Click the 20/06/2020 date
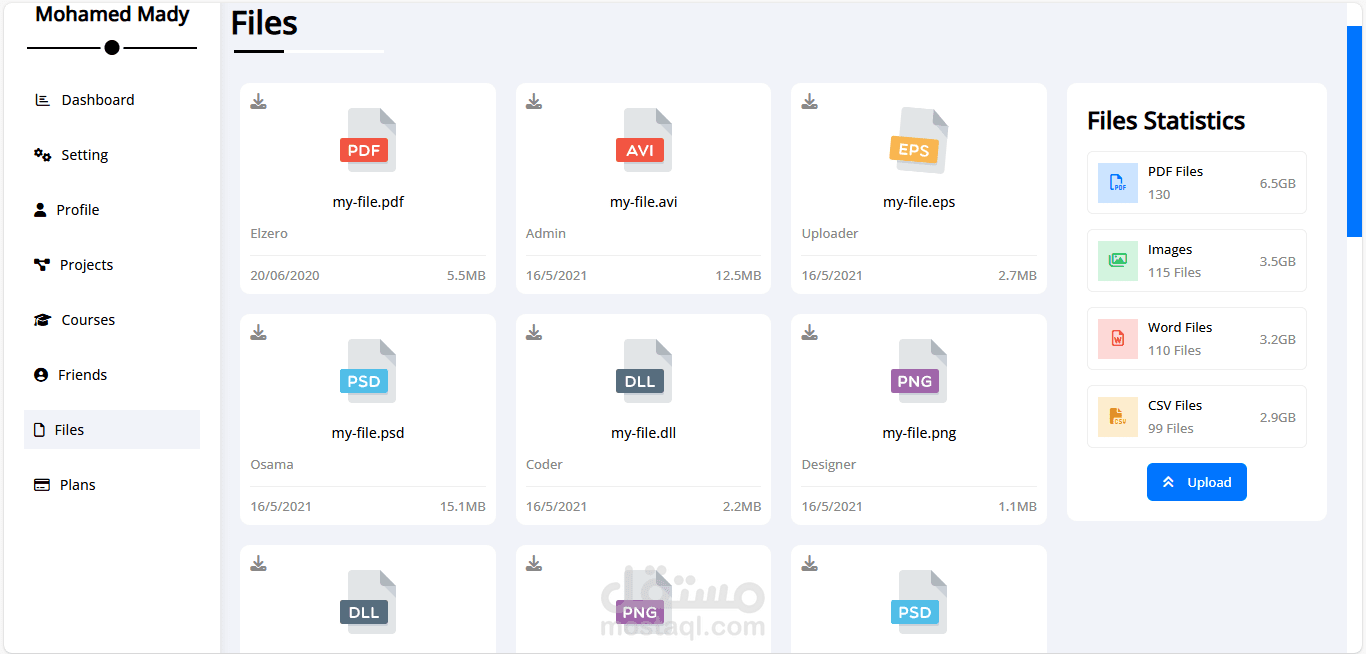This screenshot has height=654, width=1366. pyautogui.click(x=285, y=275)
